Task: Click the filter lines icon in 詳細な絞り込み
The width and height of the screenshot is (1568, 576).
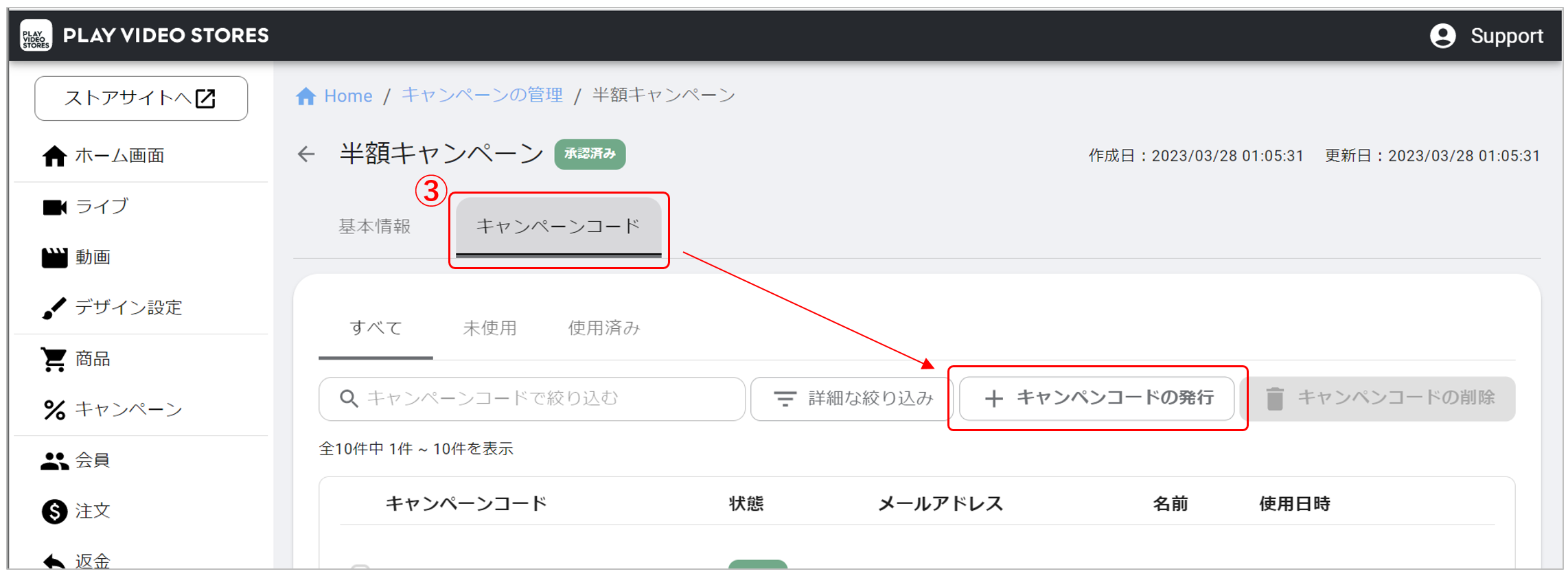Action: click(785, 399)
